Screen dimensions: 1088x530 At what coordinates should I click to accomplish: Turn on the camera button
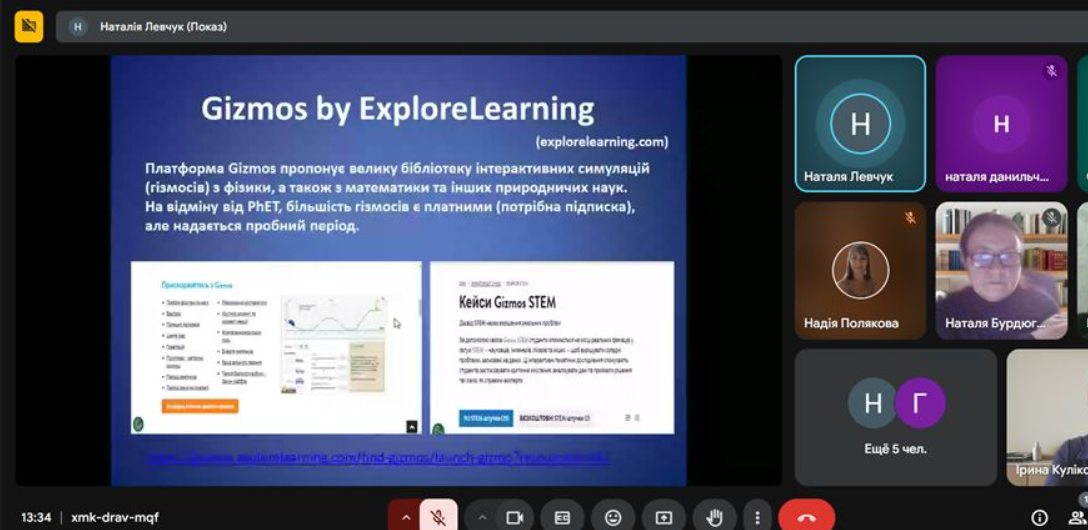(514, 518)
